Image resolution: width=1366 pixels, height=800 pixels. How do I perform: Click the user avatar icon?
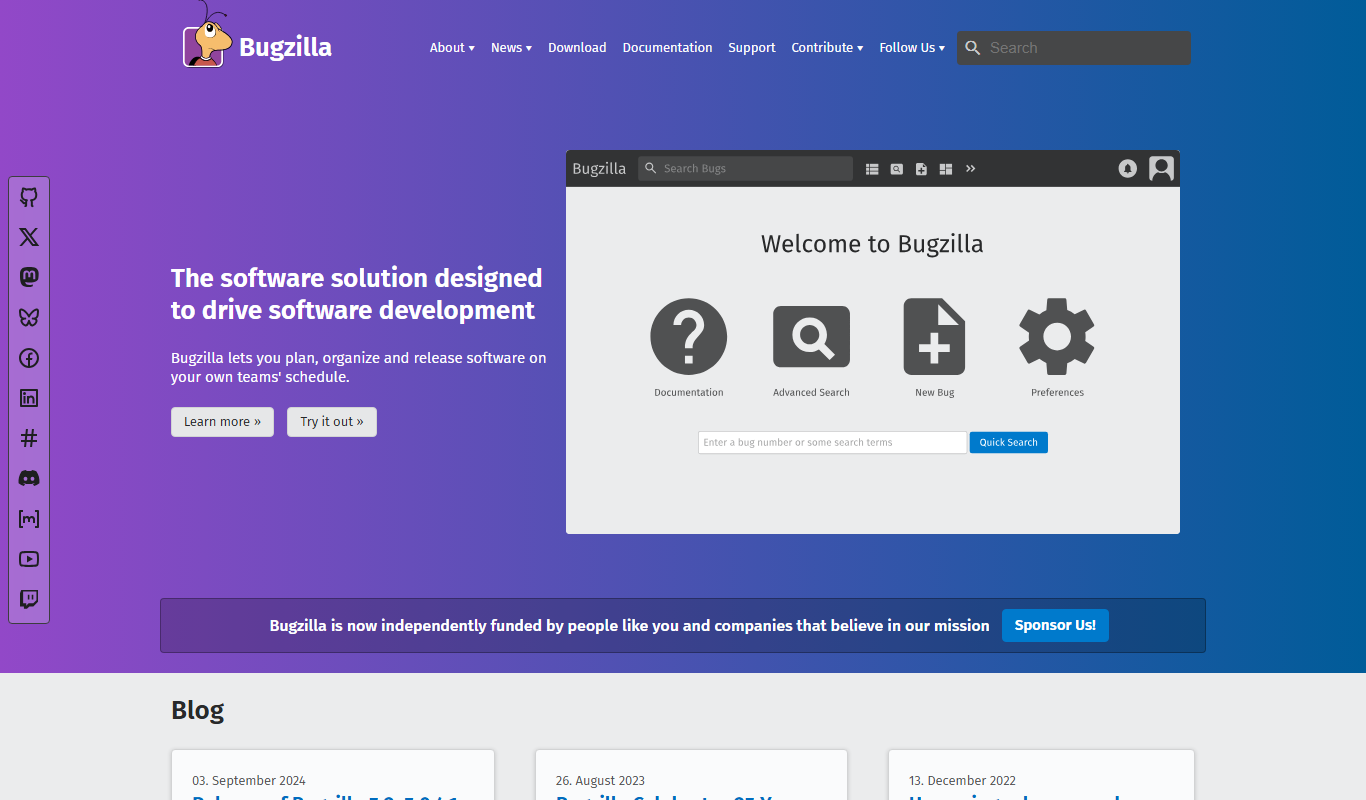click(1161, 168)
